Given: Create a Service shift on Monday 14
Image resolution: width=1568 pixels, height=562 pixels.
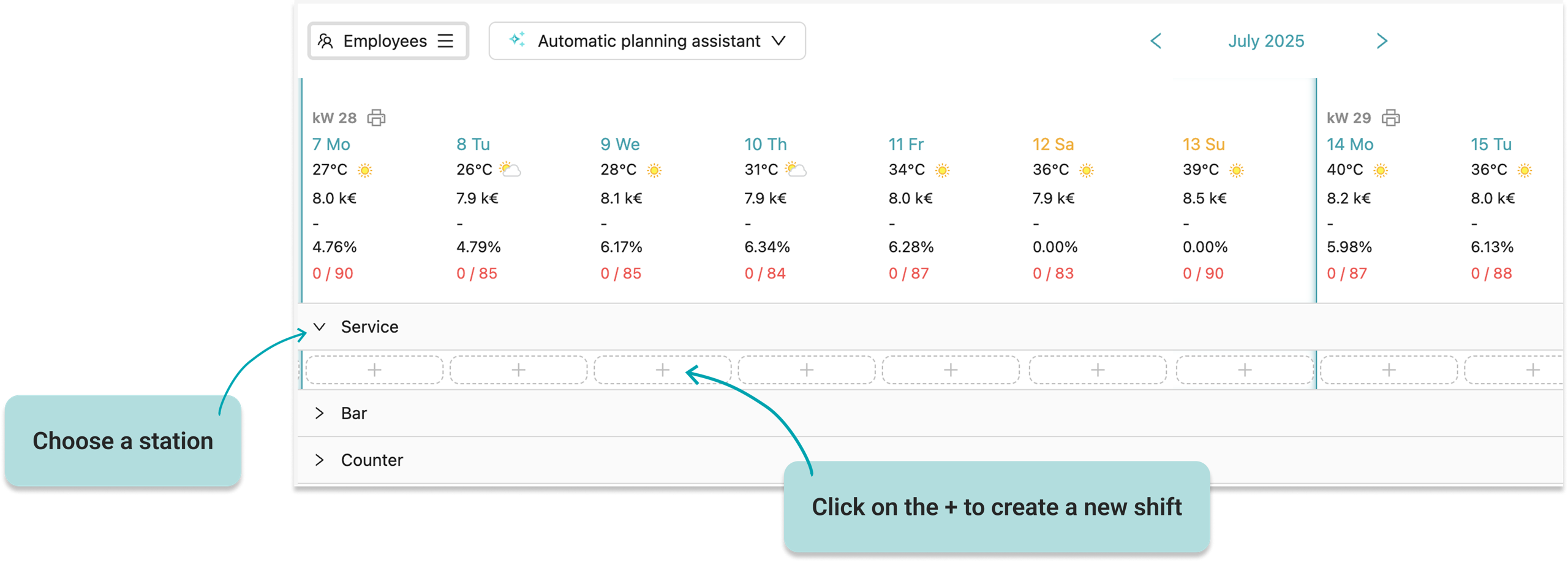Looking at the screenshot, I should coord(1389,370).
